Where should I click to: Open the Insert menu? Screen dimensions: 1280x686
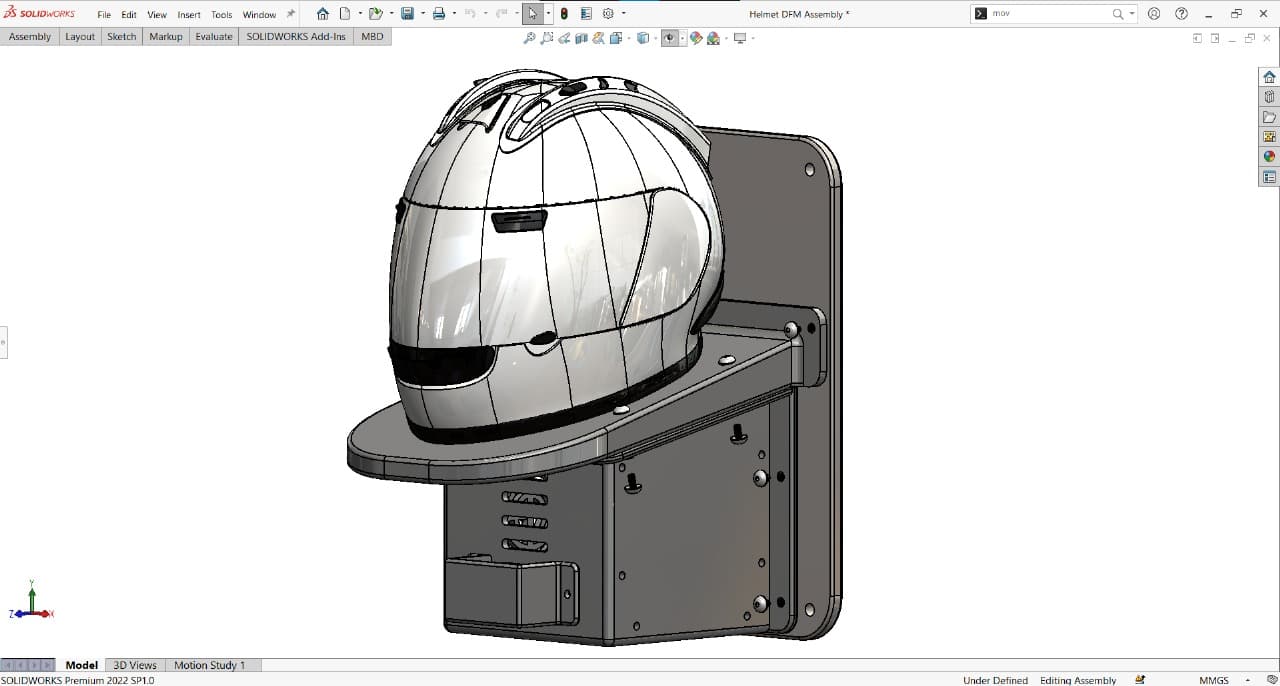(189, 15)
